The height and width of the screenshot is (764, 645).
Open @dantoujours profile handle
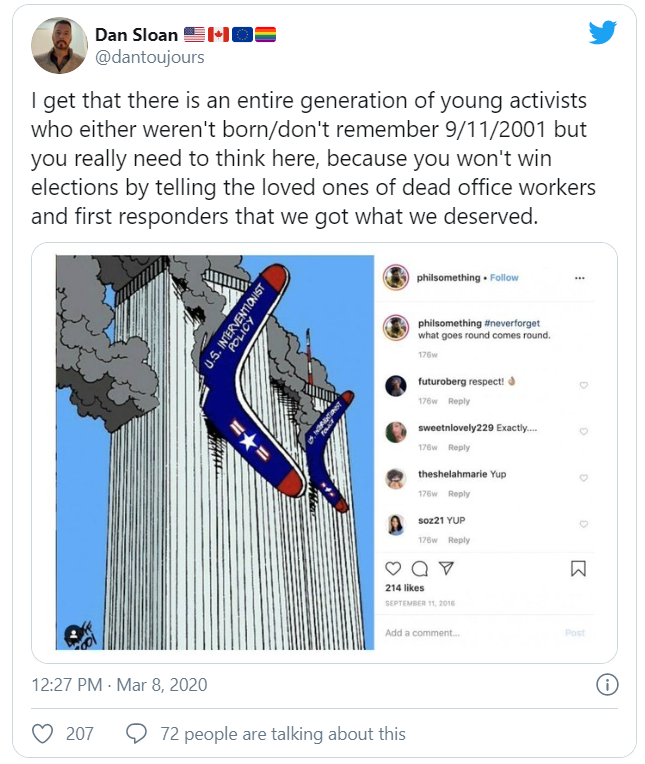[149, 57]
